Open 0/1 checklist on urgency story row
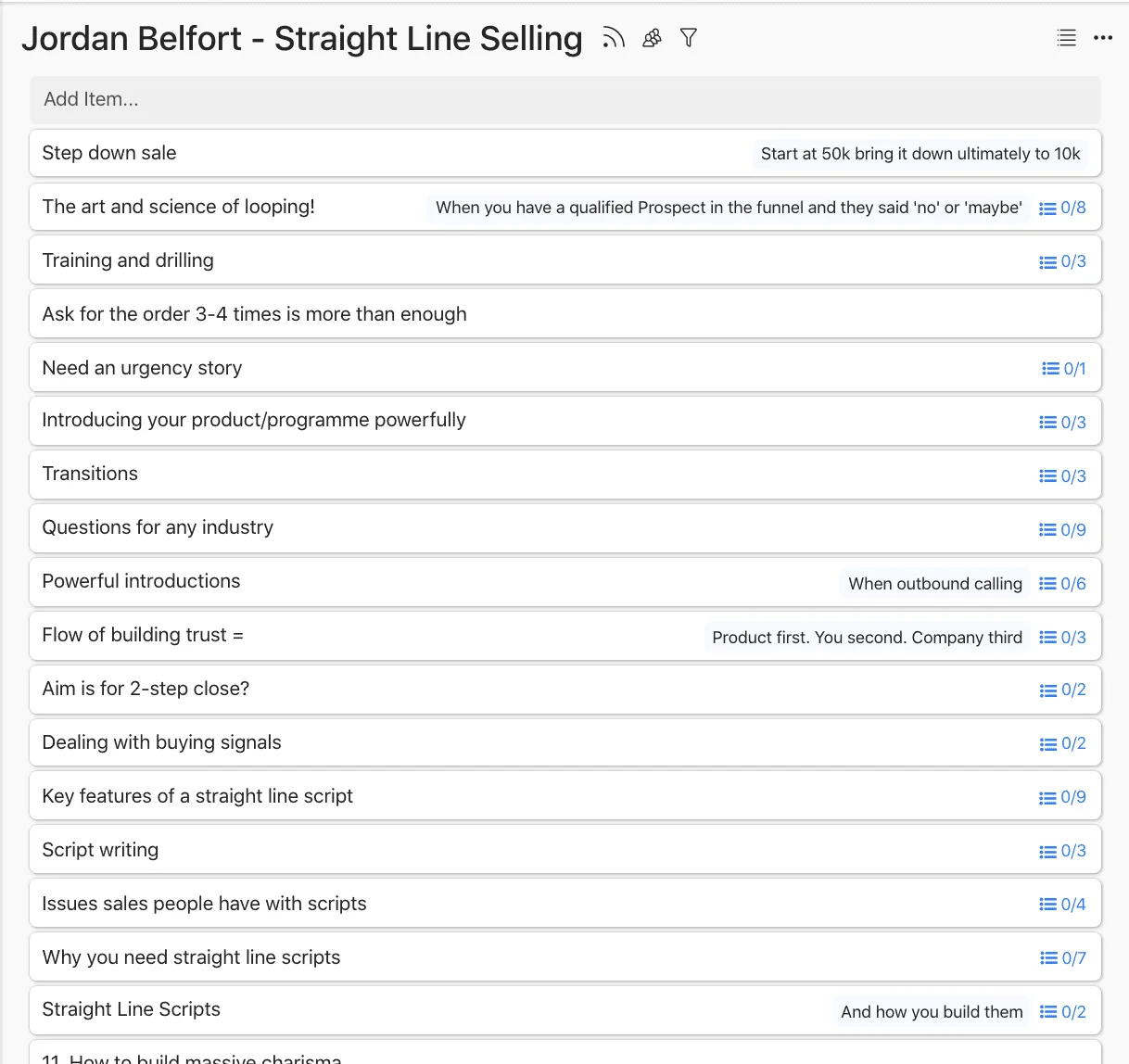1129x1064 pixels. (x=1064, y=369)
